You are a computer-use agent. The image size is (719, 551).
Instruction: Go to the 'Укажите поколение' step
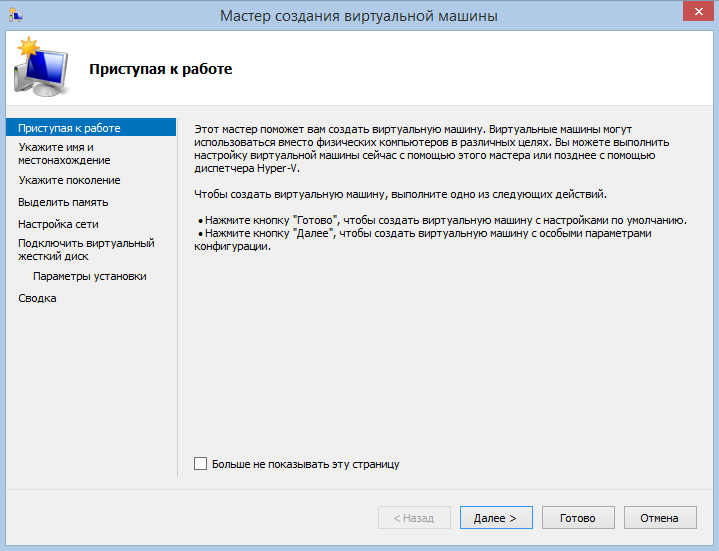(69, 180)
